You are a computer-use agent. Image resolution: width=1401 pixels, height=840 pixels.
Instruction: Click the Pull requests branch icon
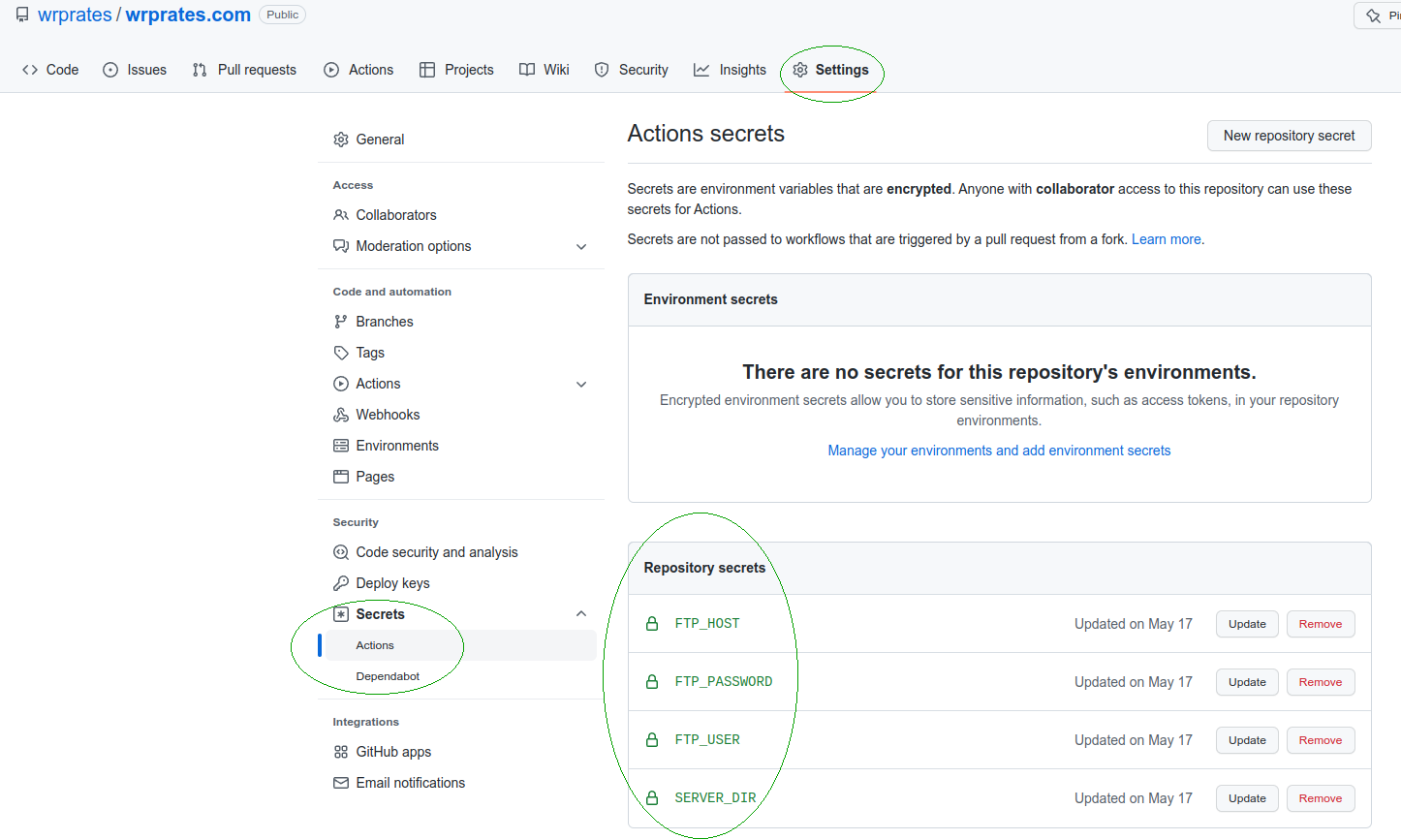pos(200,70)
